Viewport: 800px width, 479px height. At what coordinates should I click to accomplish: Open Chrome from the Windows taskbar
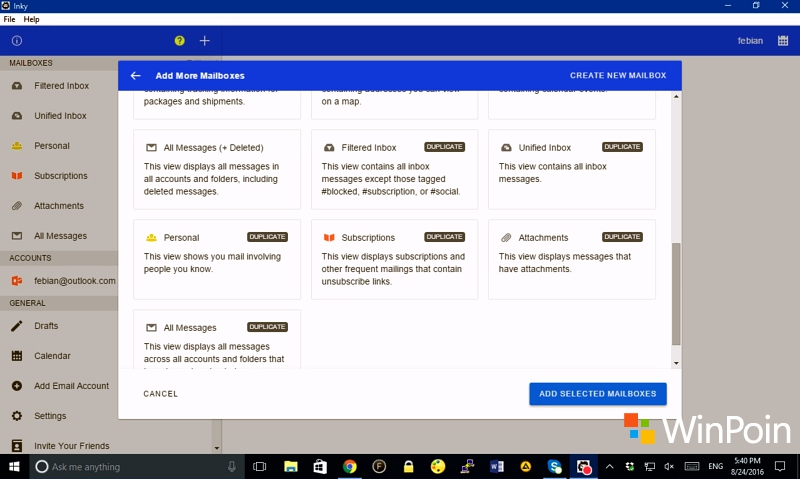(350, 467)
